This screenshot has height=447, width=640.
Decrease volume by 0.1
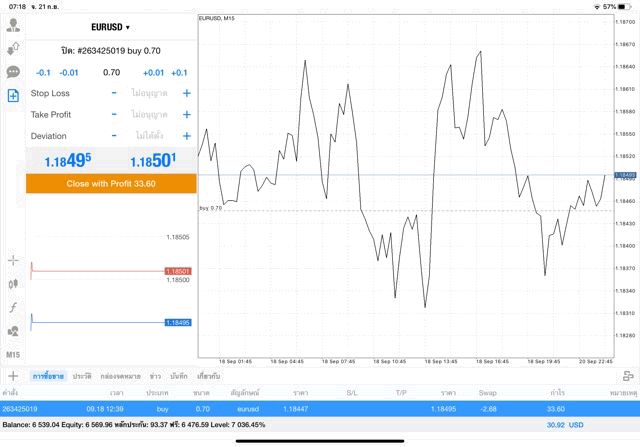click(x=43, y=73)
